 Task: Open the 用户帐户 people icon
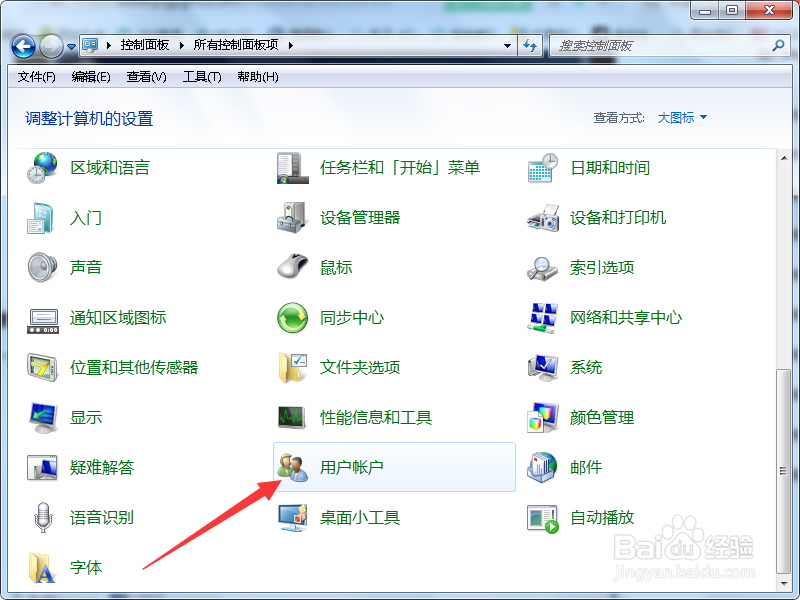[292, 467]
